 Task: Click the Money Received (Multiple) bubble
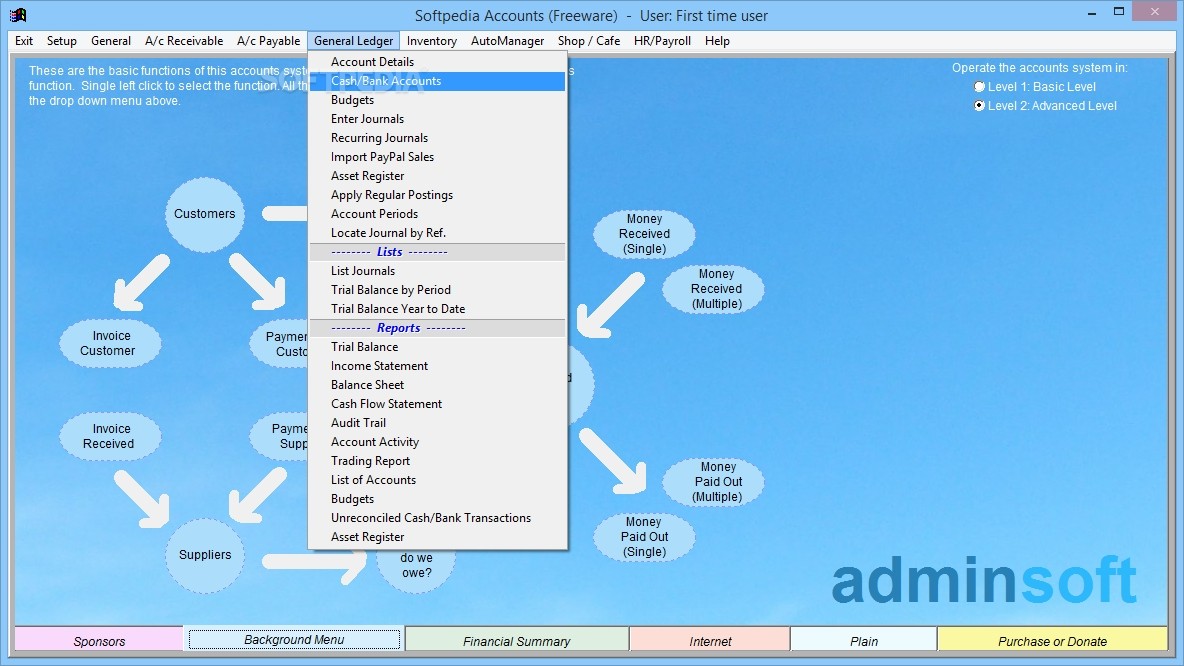(x=714, y=289)
